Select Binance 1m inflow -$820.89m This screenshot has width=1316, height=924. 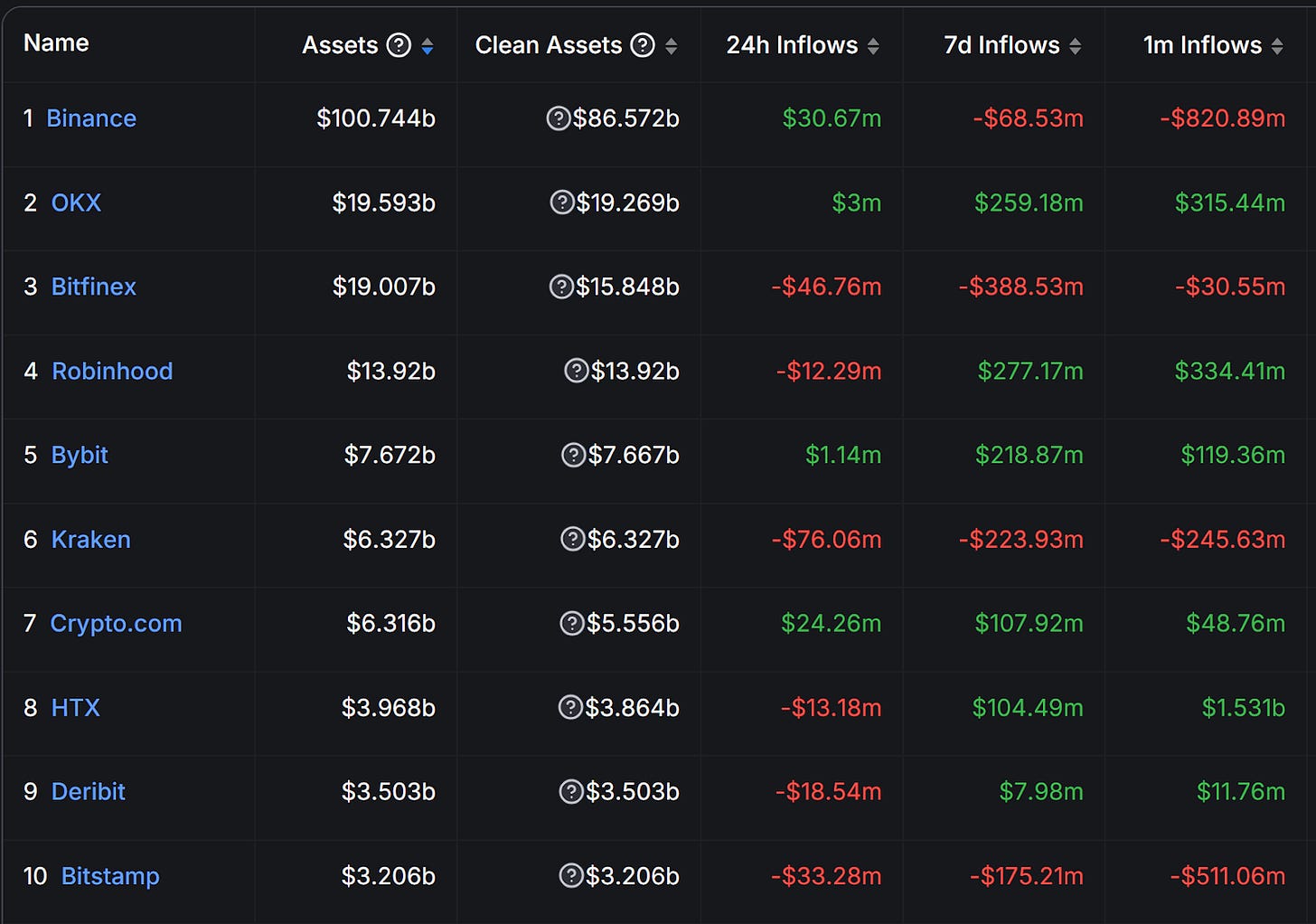point(1223,118)
